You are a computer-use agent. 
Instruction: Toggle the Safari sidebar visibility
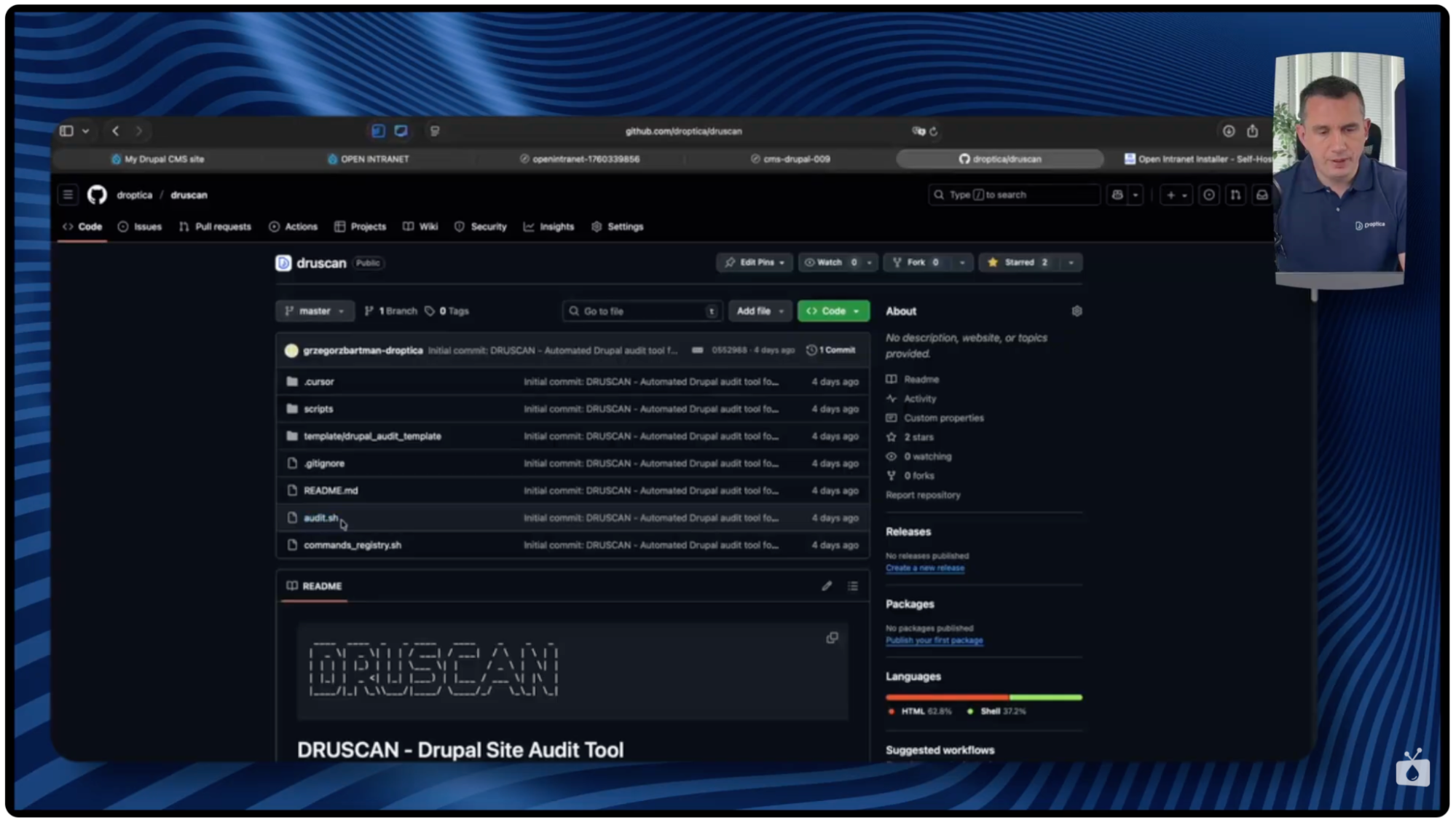65,131
